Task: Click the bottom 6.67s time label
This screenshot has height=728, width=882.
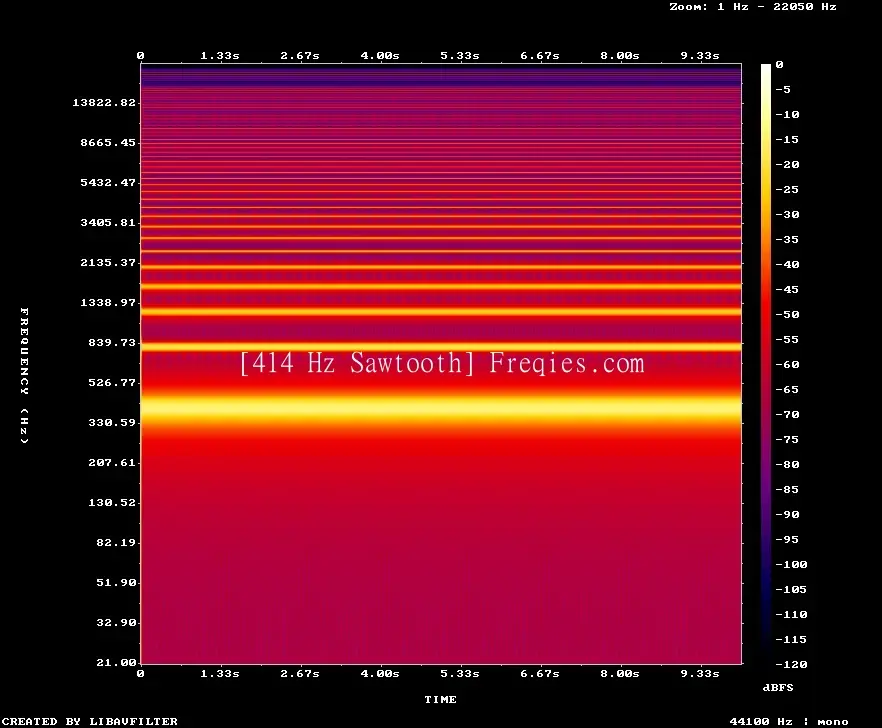Action: (539, 673)
